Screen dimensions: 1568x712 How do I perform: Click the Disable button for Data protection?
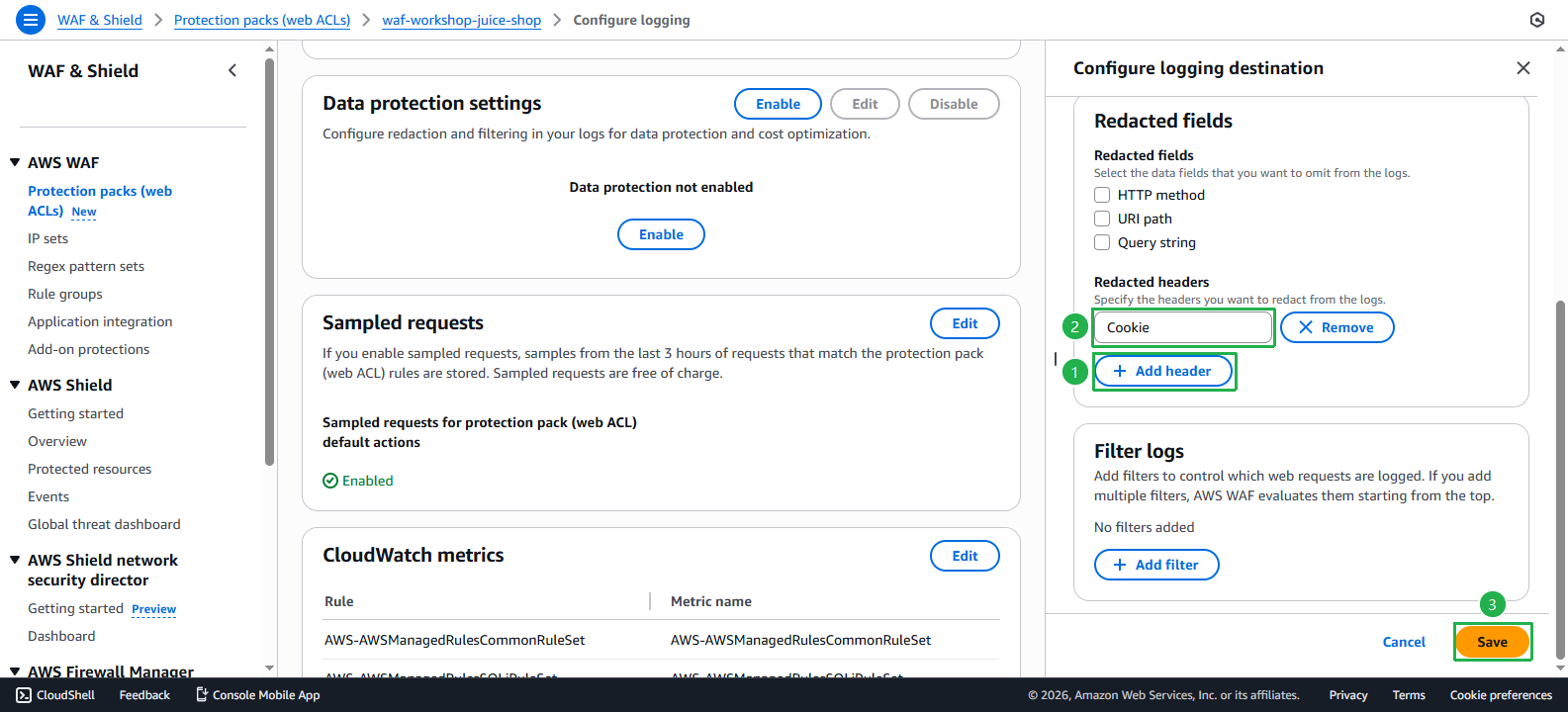coord(954,104)
